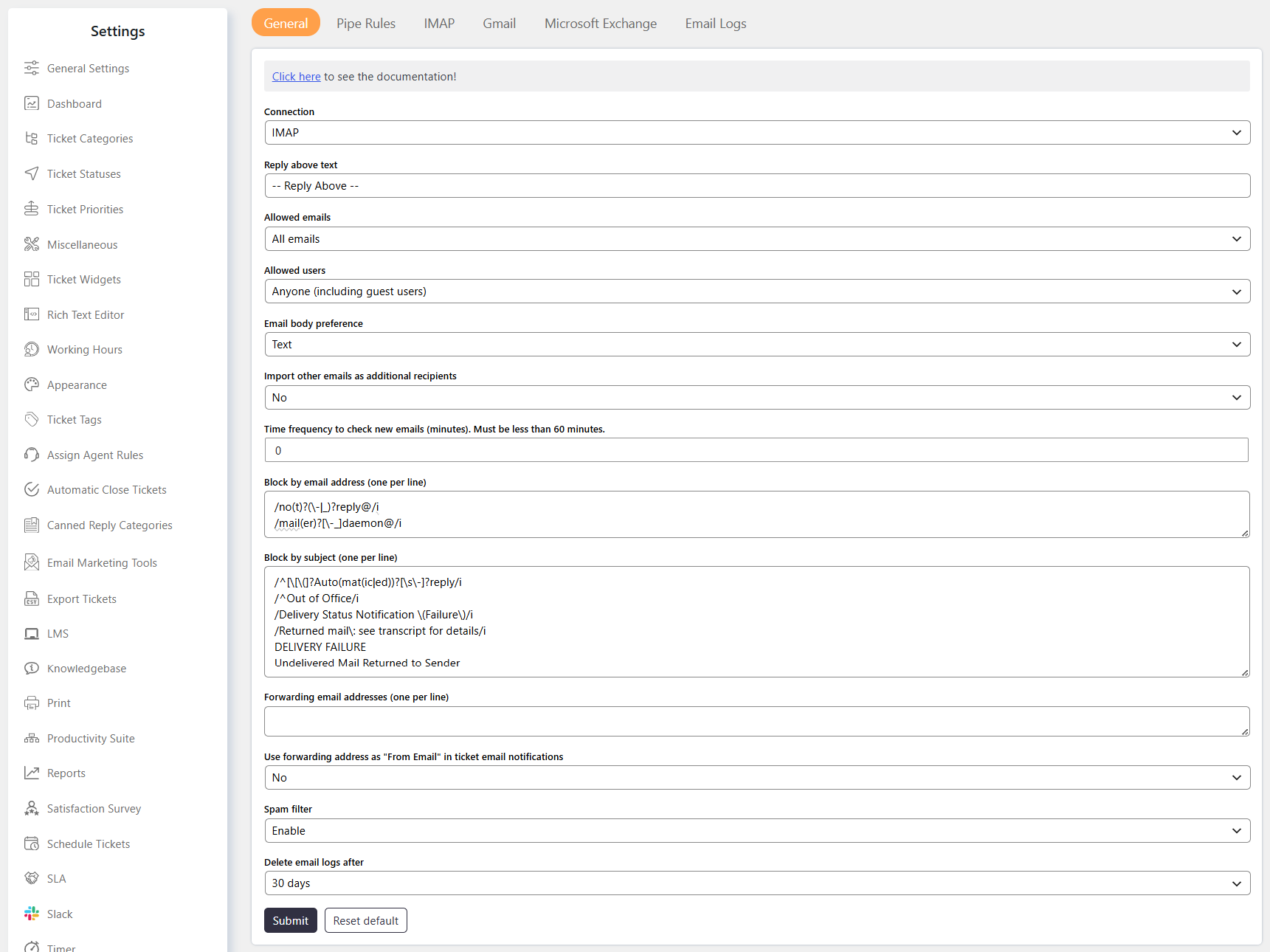Click Ticket Statuses paper-plane icon

click(x=31, y=173)
